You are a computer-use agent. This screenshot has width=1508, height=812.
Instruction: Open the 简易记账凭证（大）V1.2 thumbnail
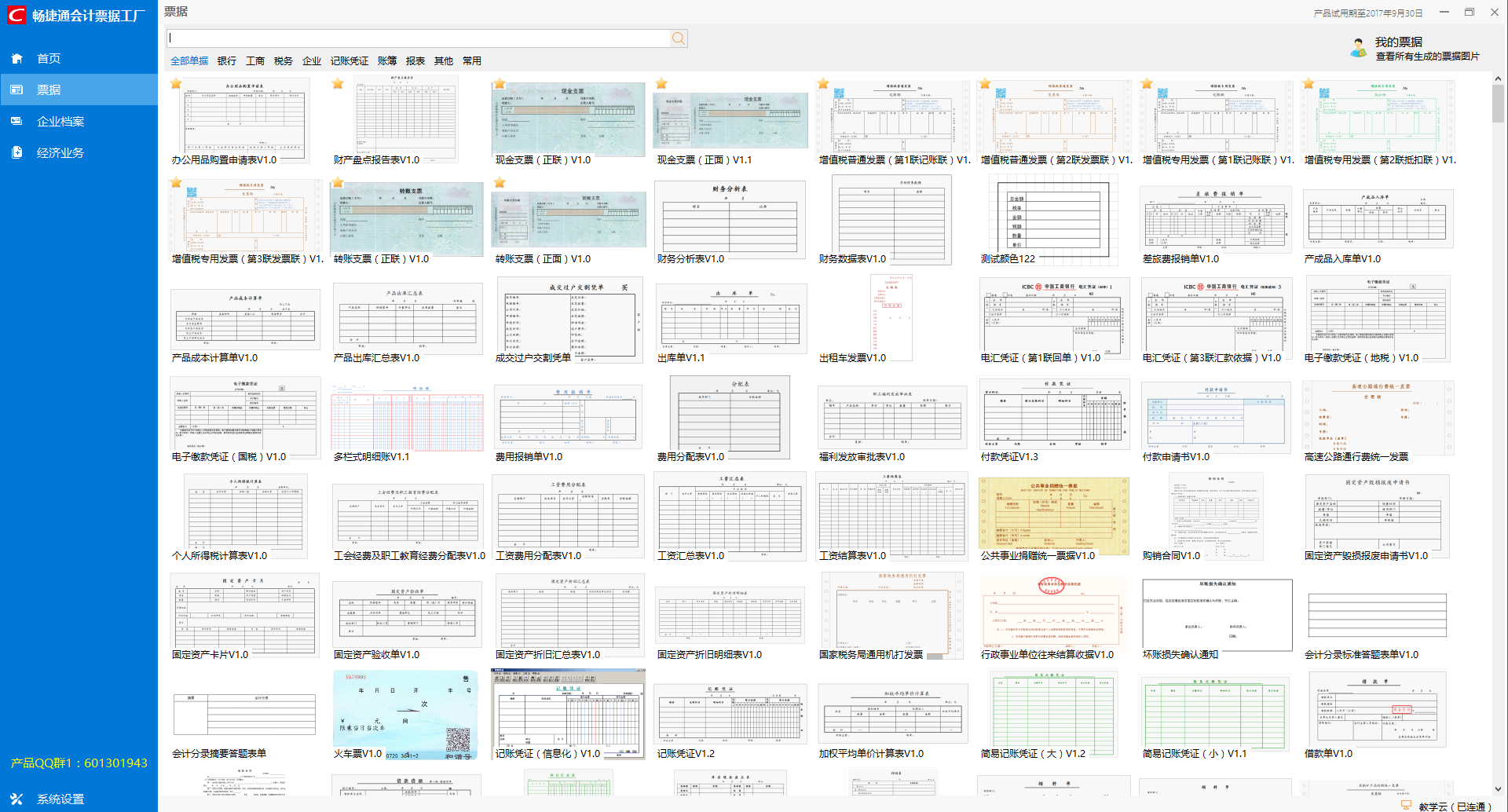pyautogui.click(x=1054, y=715)
